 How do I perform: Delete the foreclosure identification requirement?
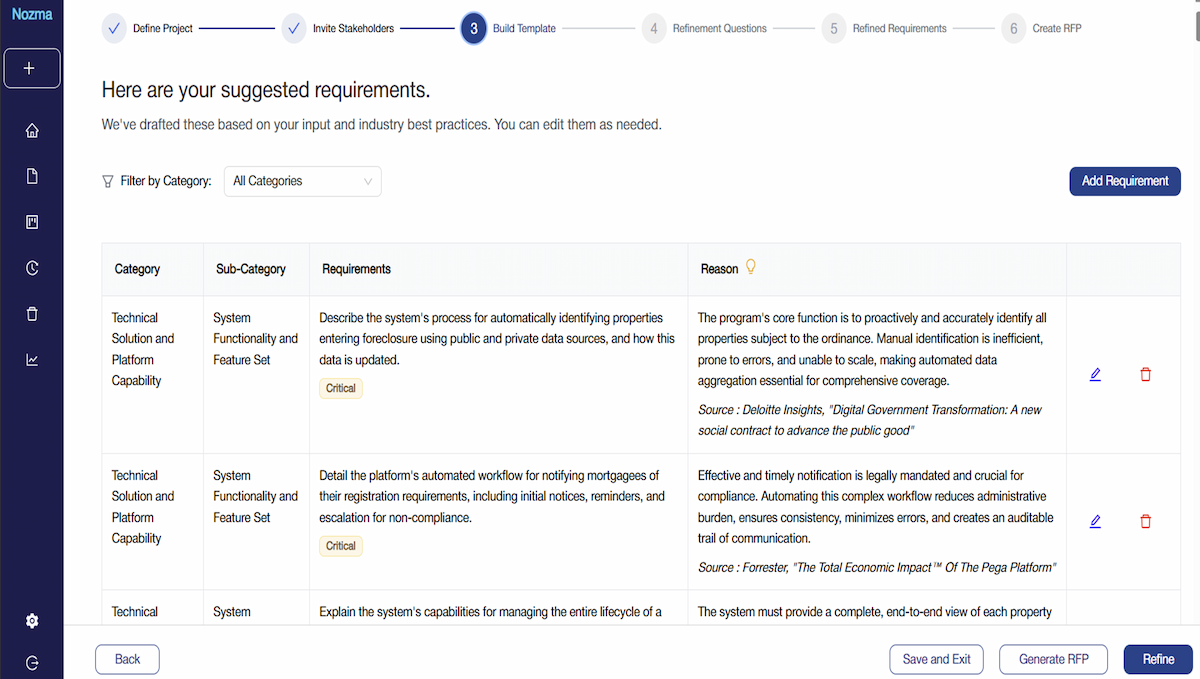coord(1146,375)
